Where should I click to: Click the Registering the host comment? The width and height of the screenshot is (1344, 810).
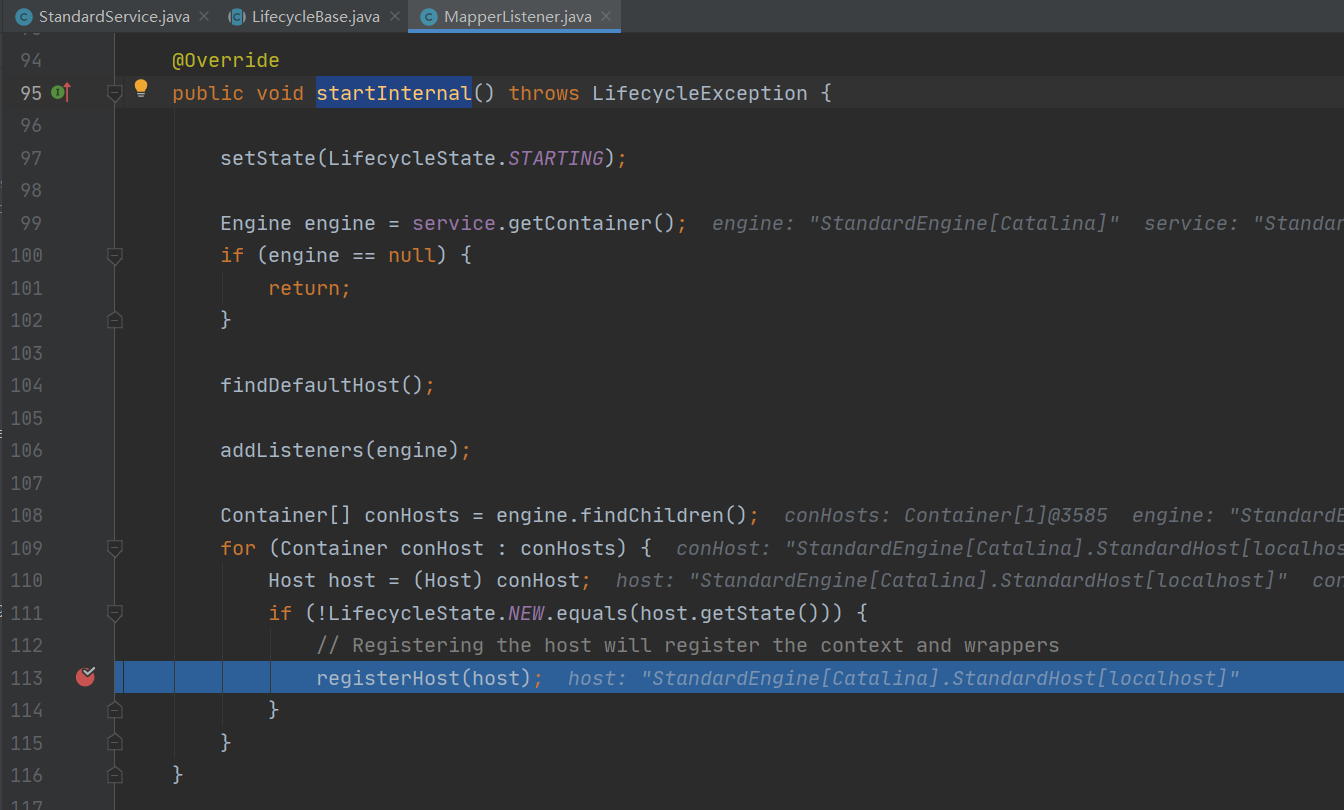pyautogui.click(x=688, y=645)
